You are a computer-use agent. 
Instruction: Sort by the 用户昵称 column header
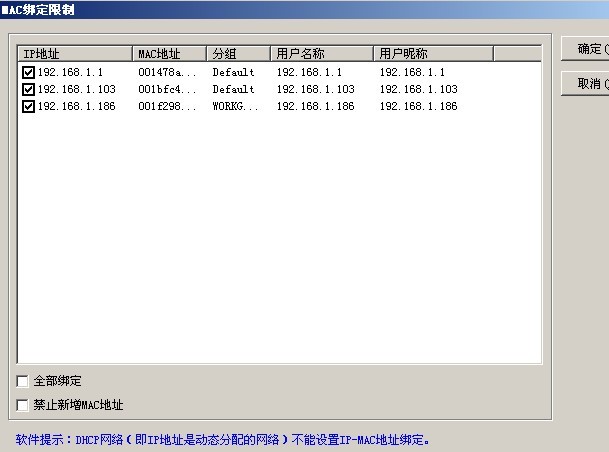433,54
